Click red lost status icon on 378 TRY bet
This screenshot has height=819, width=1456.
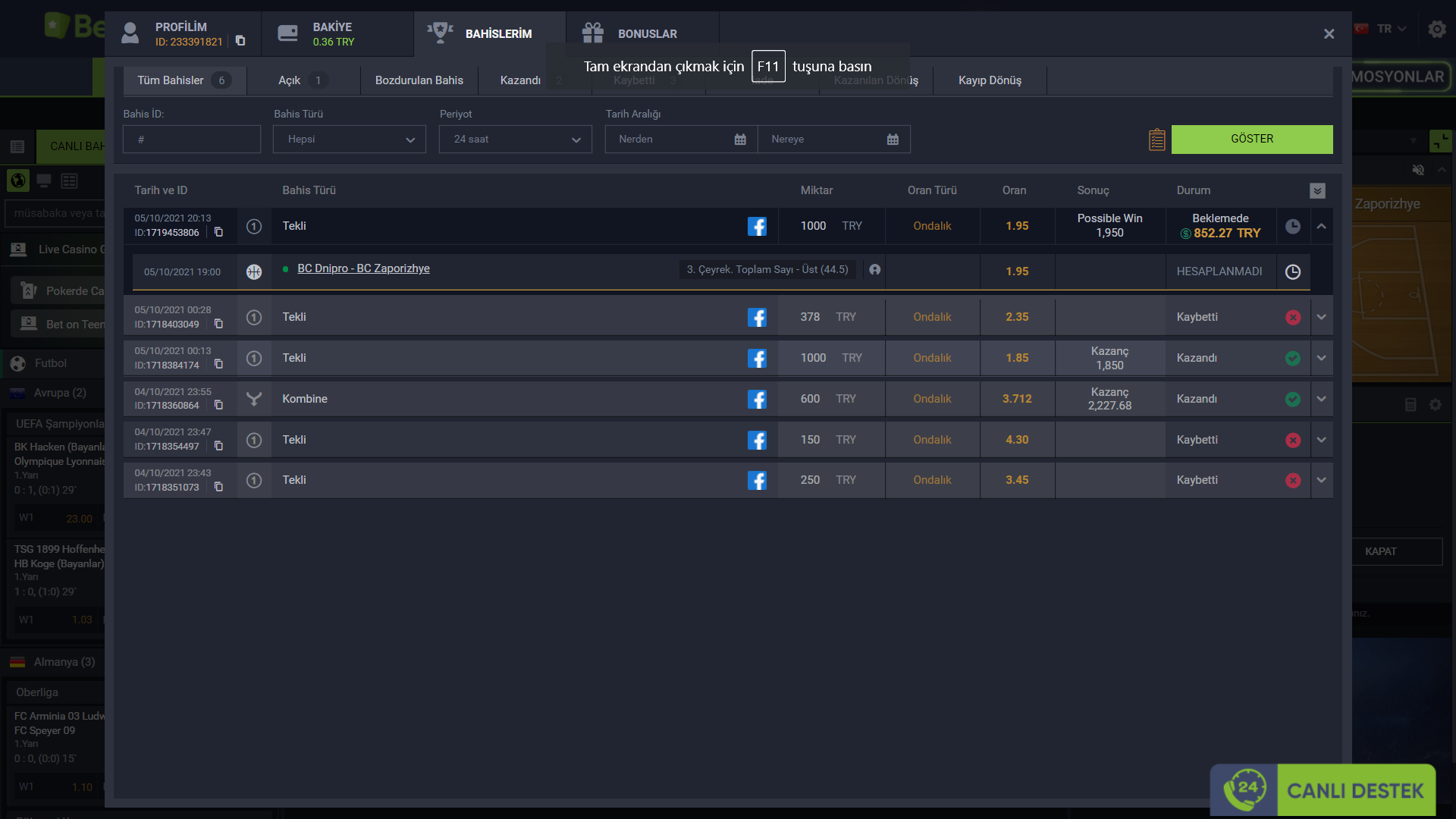[1293, 317]
